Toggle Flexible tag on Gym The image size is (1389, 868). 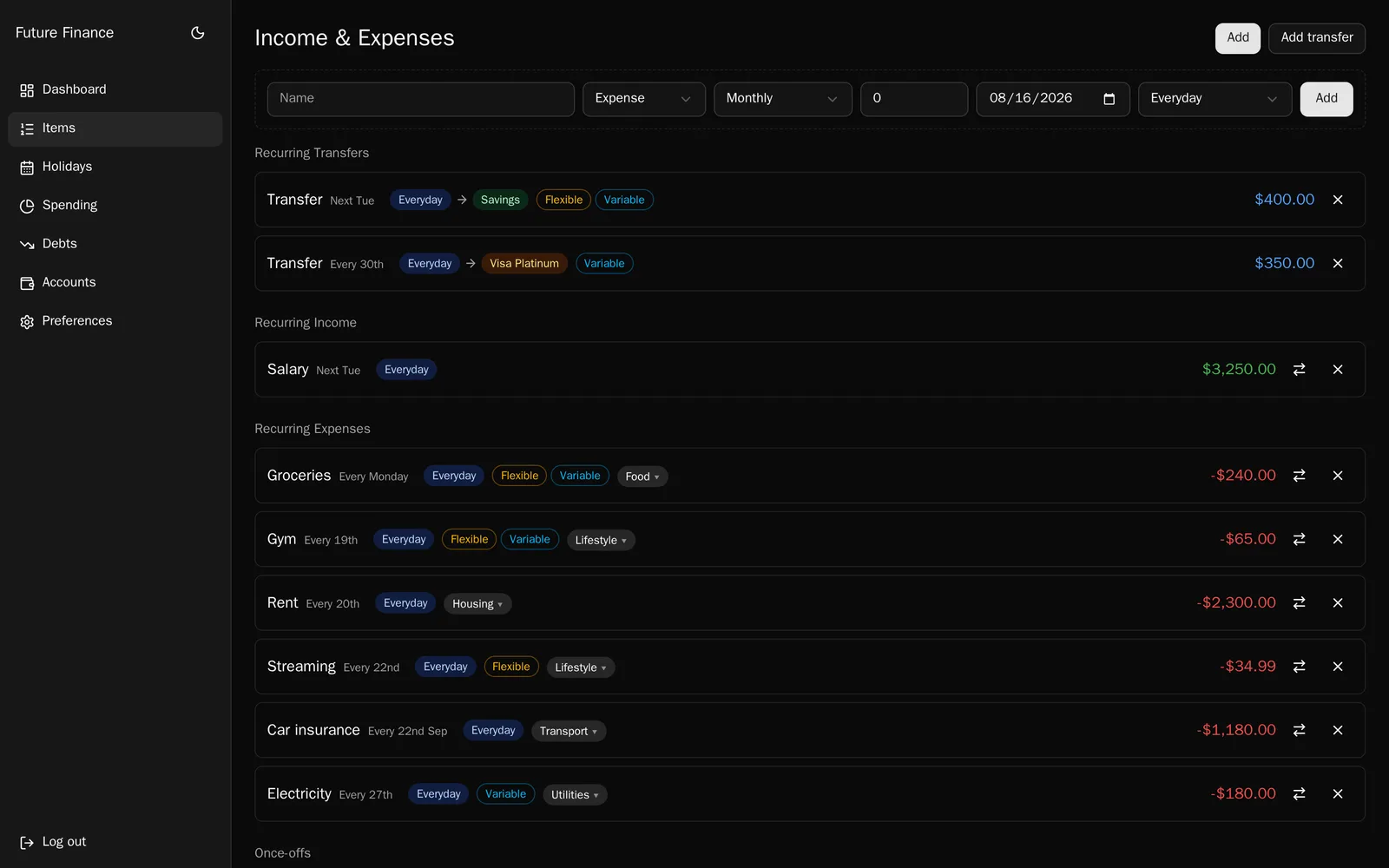pos(469,539)
